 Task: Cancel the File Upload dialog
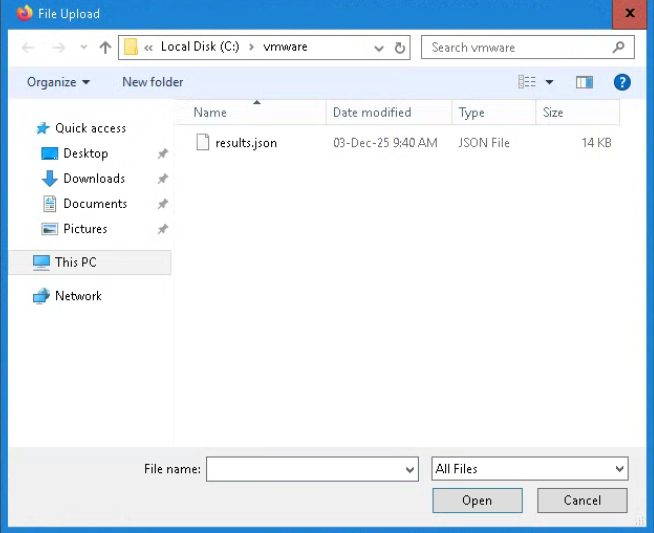click(x=582, y=500)
